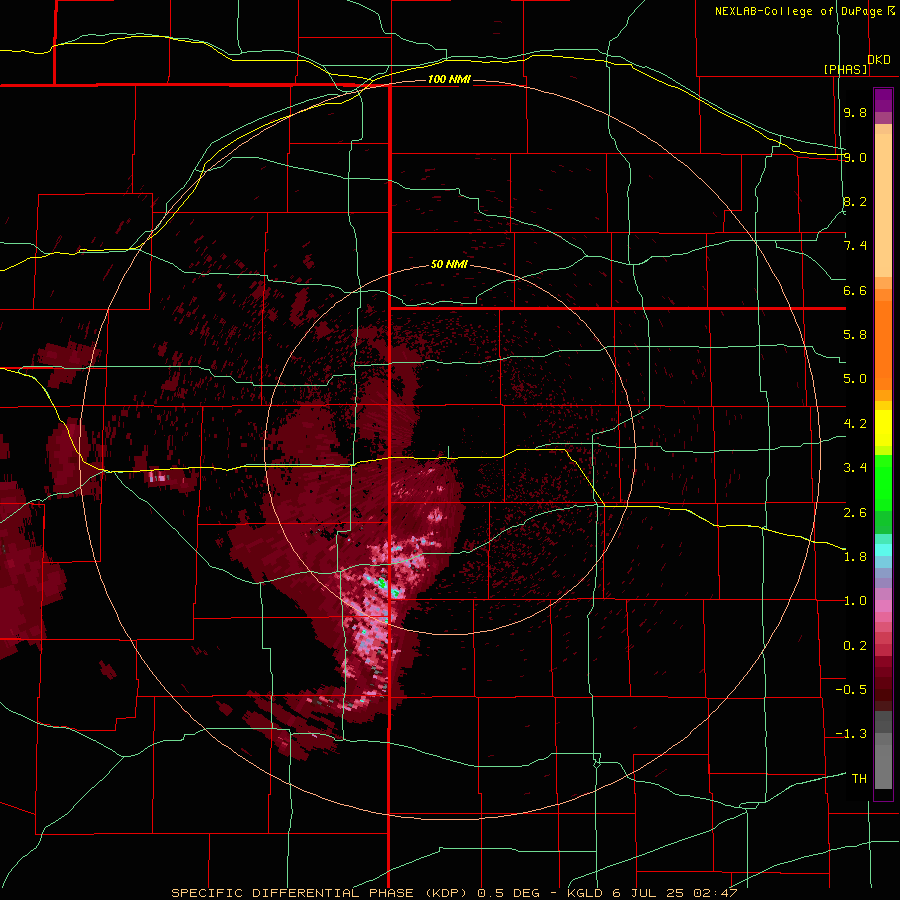Click the 5.0 legend value
The width and height of the screenshot is (900, 900).
855,379
